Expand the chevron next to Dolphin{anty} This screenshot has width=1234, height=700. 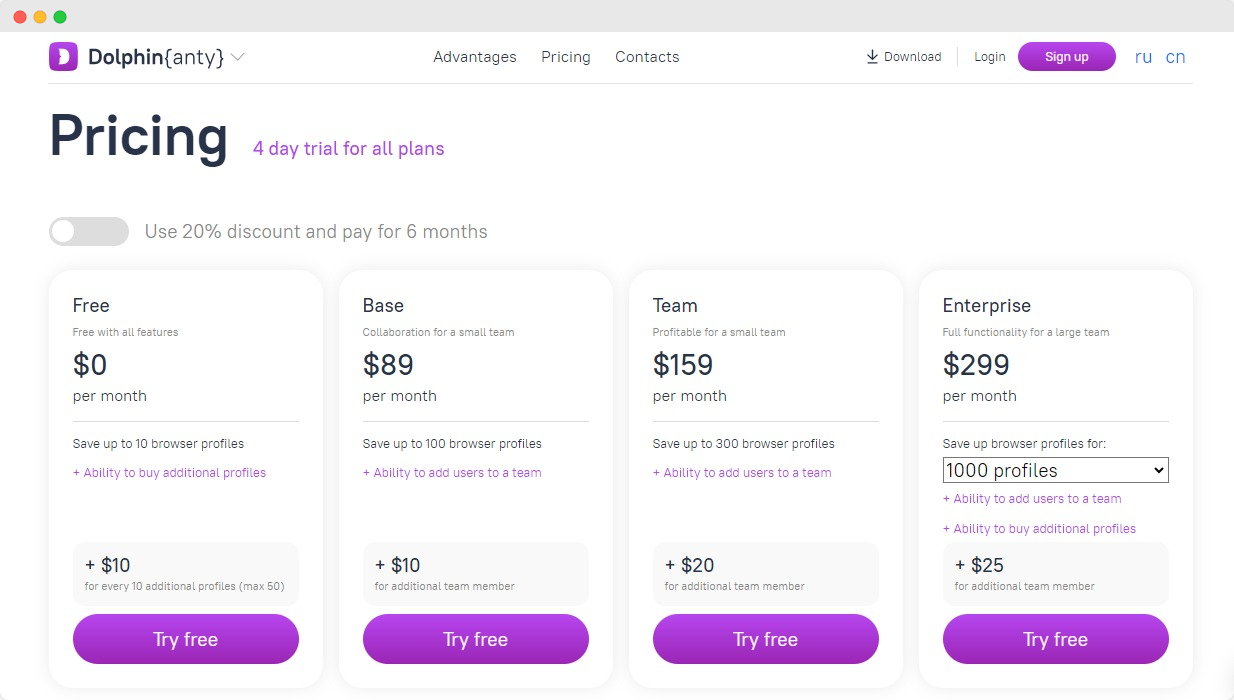point(237,57)
